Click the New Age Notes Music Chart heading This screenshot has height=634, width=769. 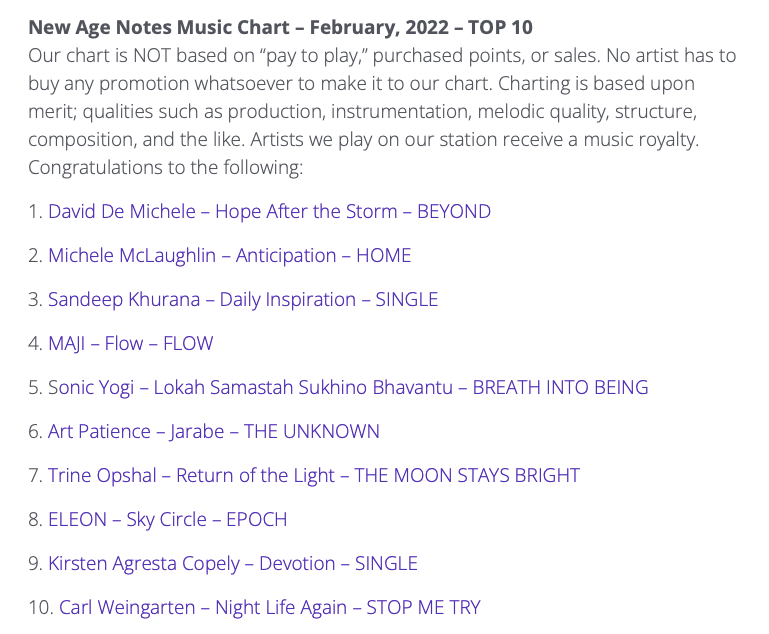[281, 27]
